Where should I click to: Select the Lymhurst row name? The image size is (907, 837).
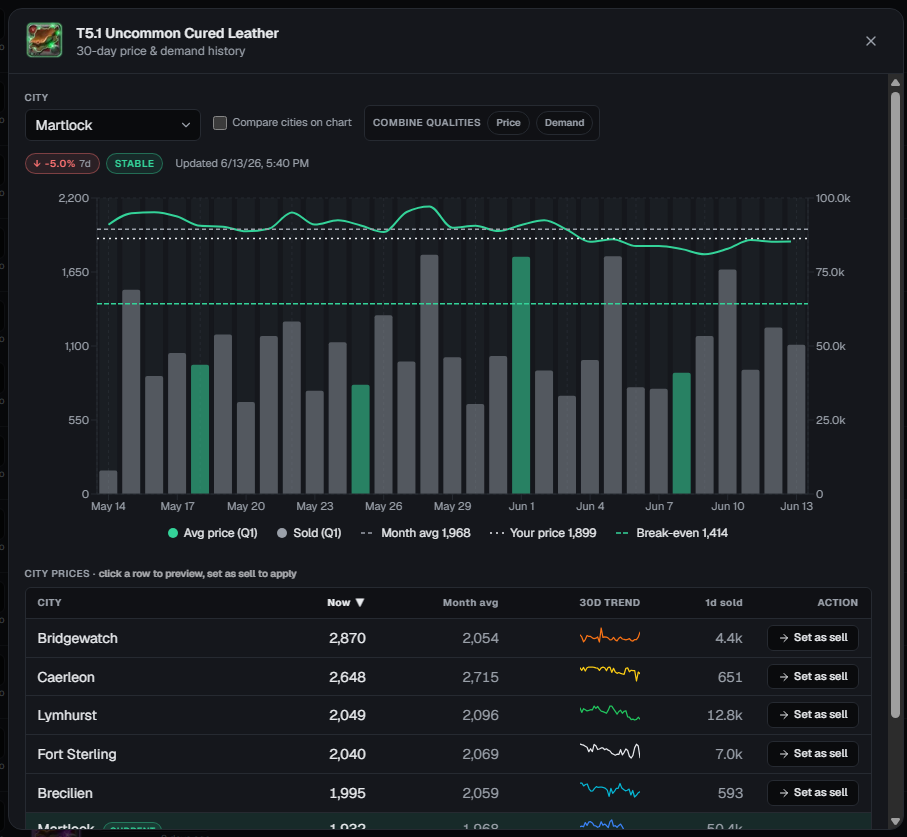[67, 716]
